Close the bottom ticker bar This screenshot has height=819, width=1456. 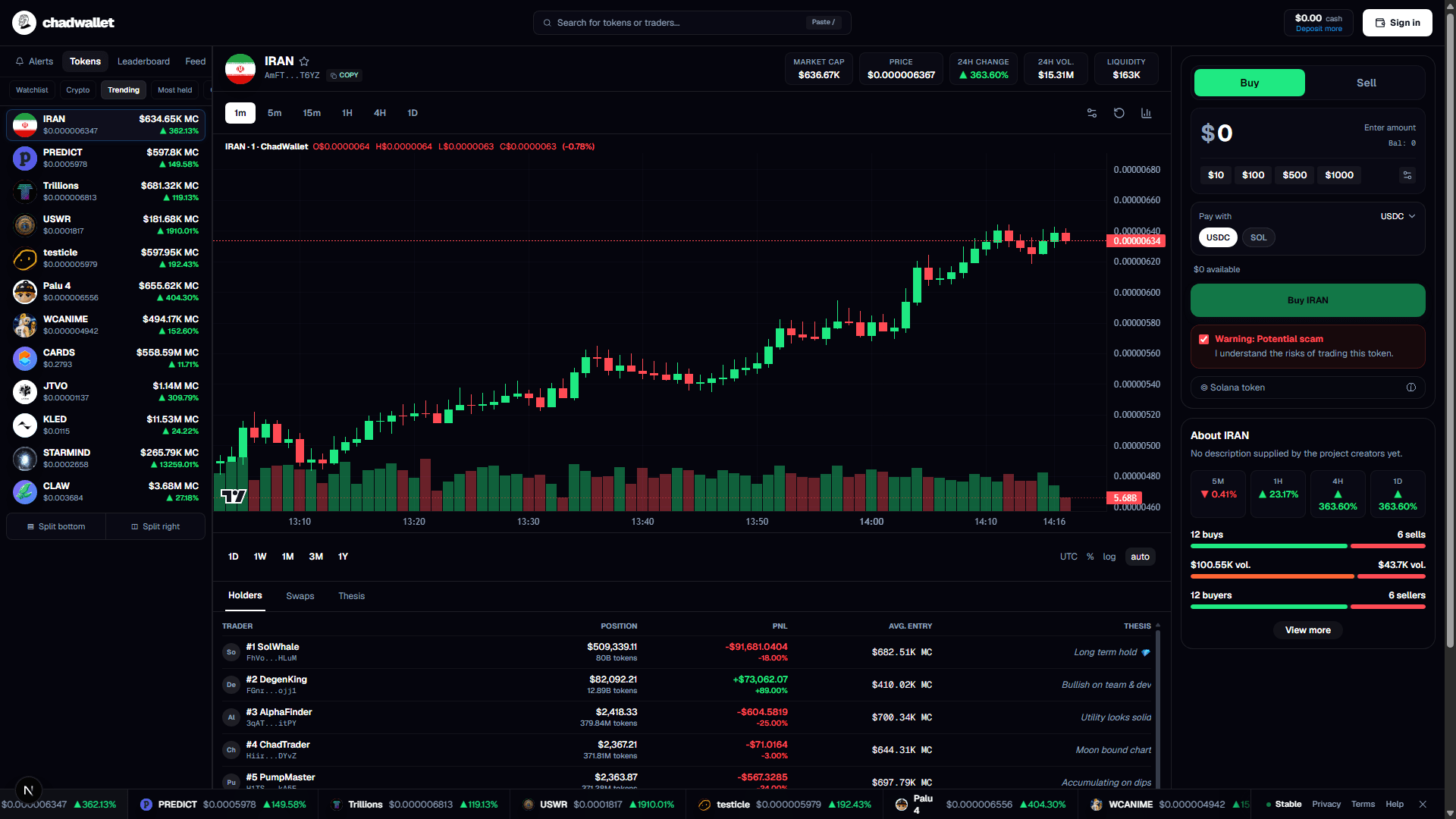(1423, 804)
